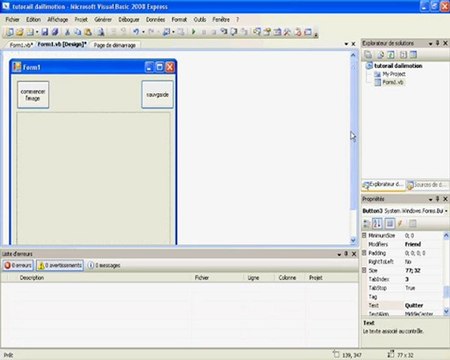Open the Object Browser toolbar icon
Screen dimensions: 450x360
[277, 32]
